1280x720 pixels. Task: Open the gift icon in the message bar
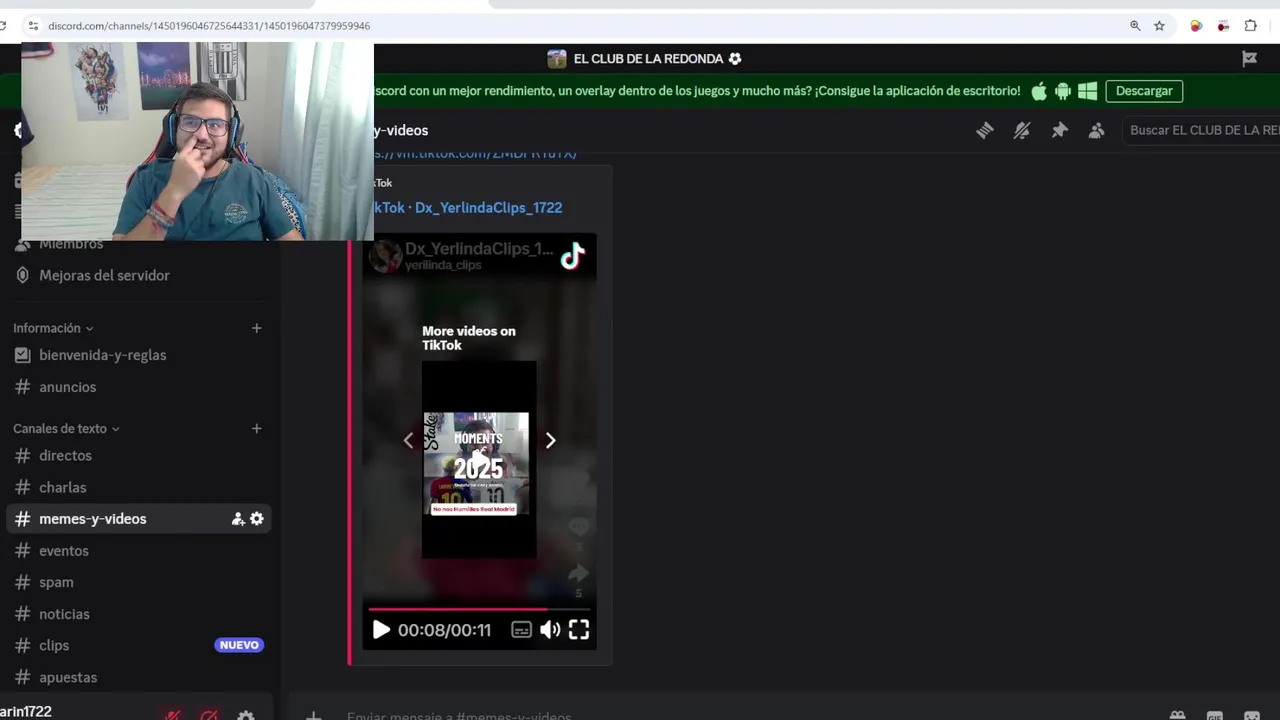coord(1178,716)
